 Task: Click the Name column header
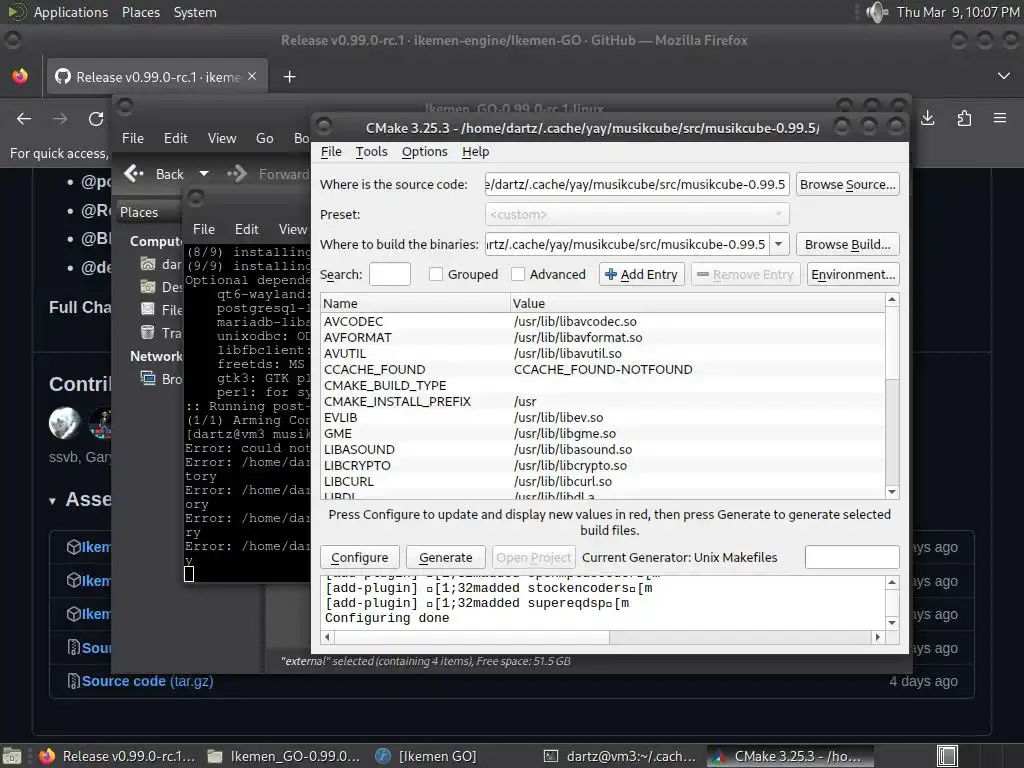pos(415,303)
